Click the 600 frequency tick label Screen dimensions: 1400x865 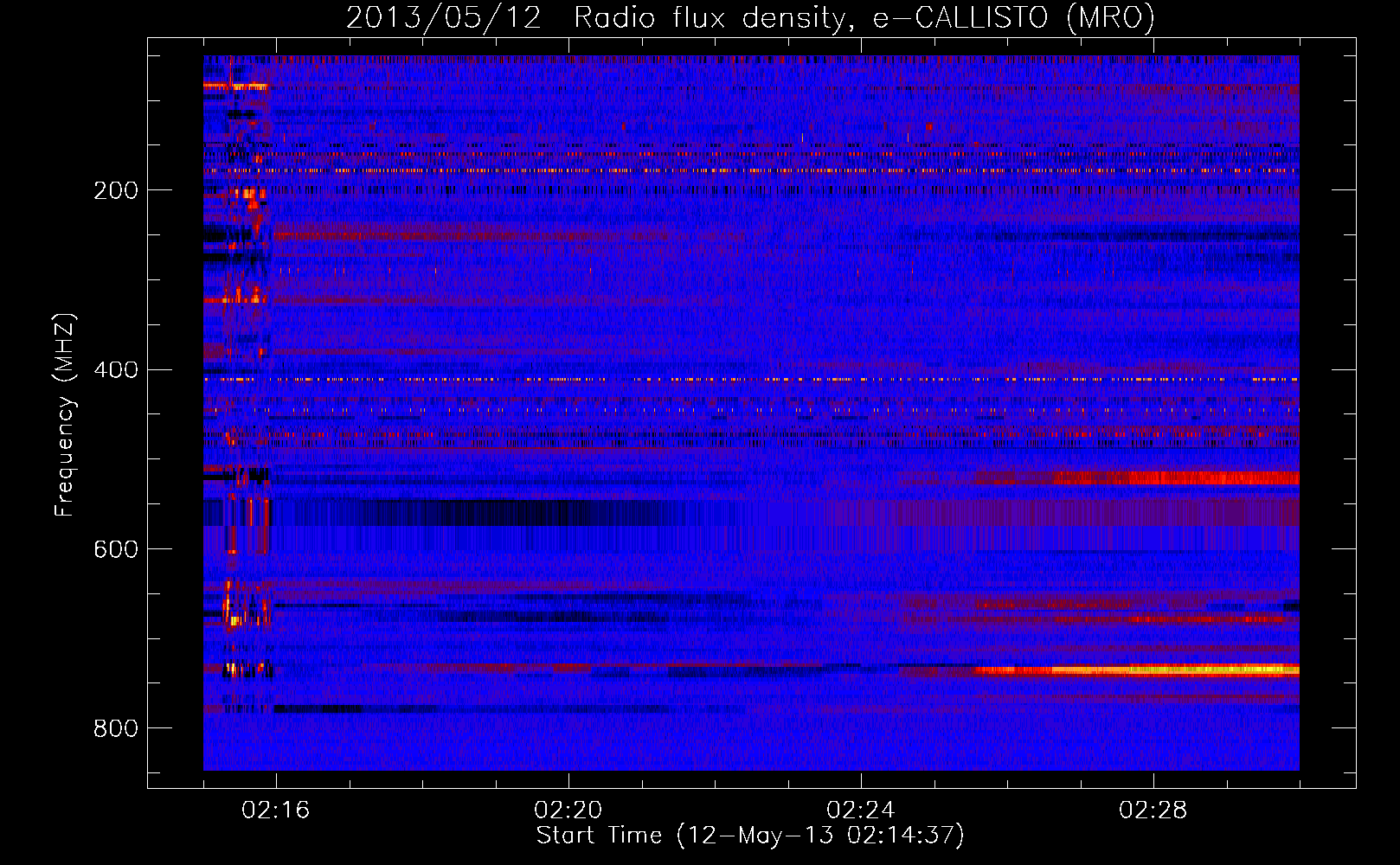[x=116, y=549]
